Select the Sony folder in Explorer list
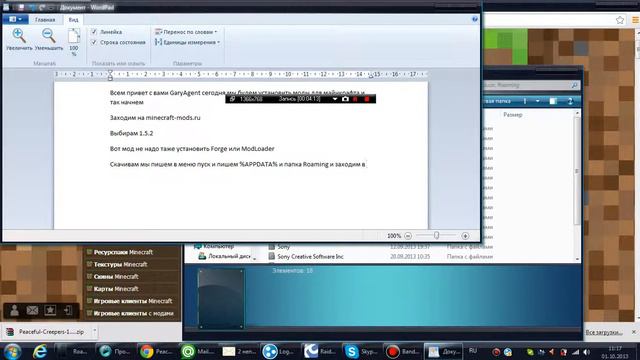The image size is (640, 360). coord(279,247)
